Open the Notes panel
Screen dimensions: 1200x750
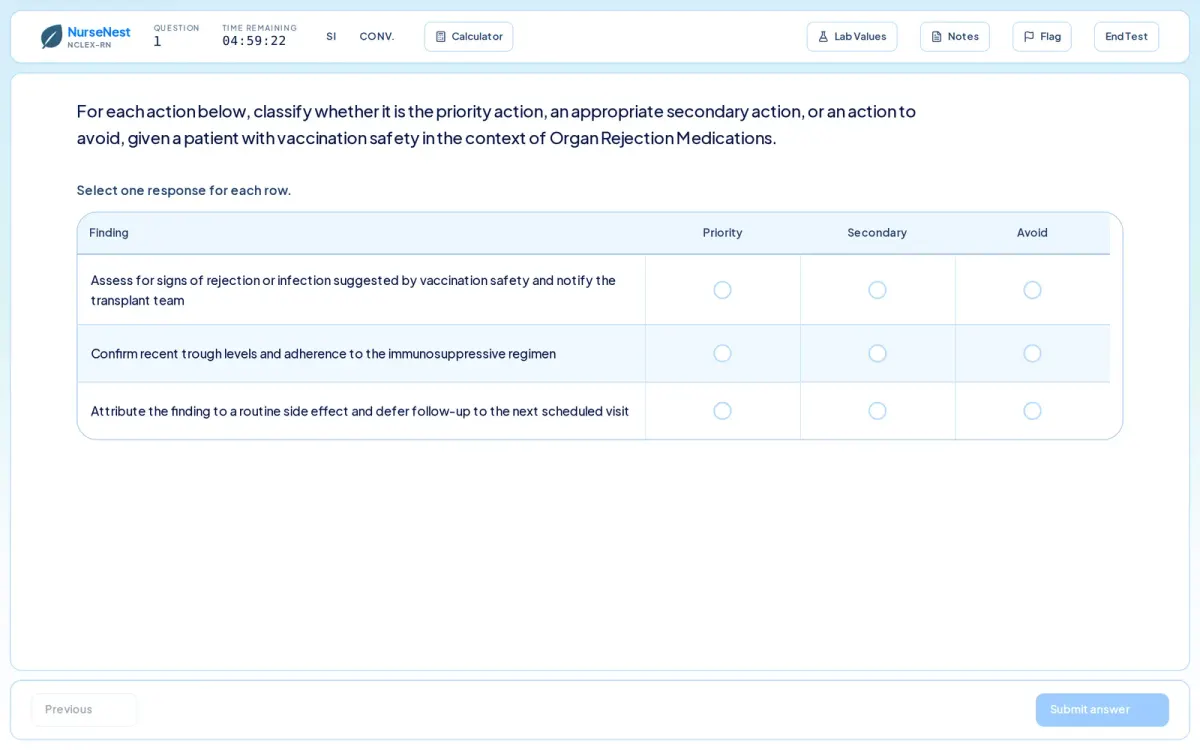955,37
